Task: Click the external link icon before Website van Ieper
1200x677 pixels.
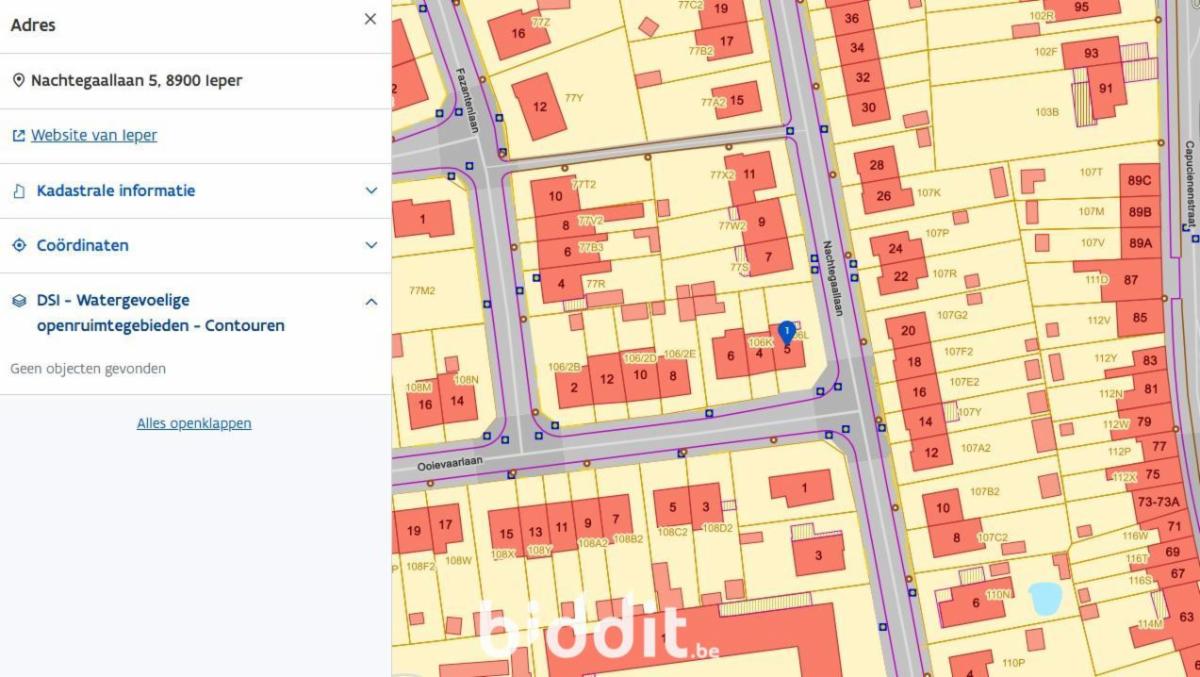Action: [18, 136]
